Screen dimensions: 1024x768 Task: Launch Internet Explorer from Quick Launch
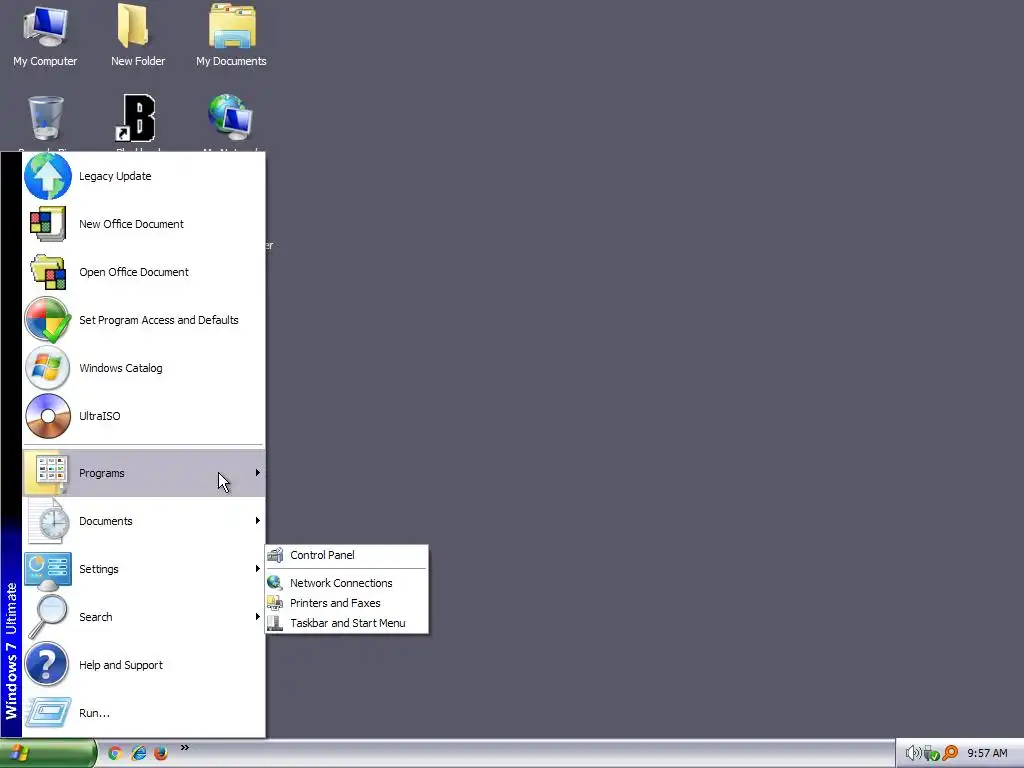138,754
